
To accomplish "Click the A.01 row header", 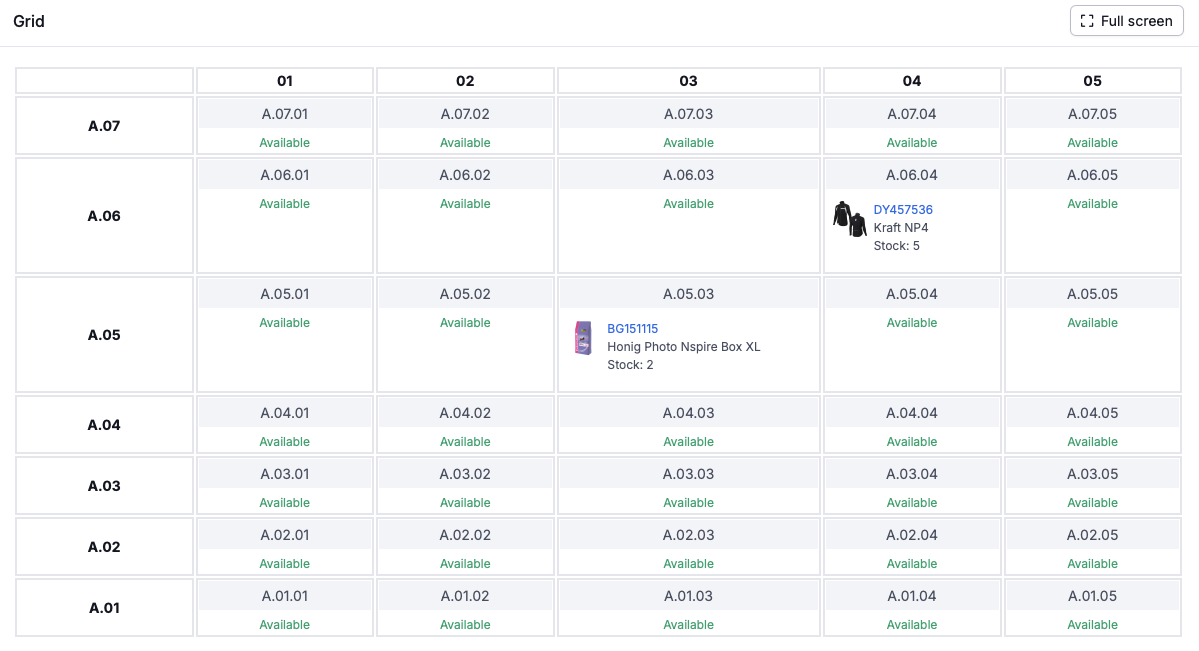I will coord(104,608).
